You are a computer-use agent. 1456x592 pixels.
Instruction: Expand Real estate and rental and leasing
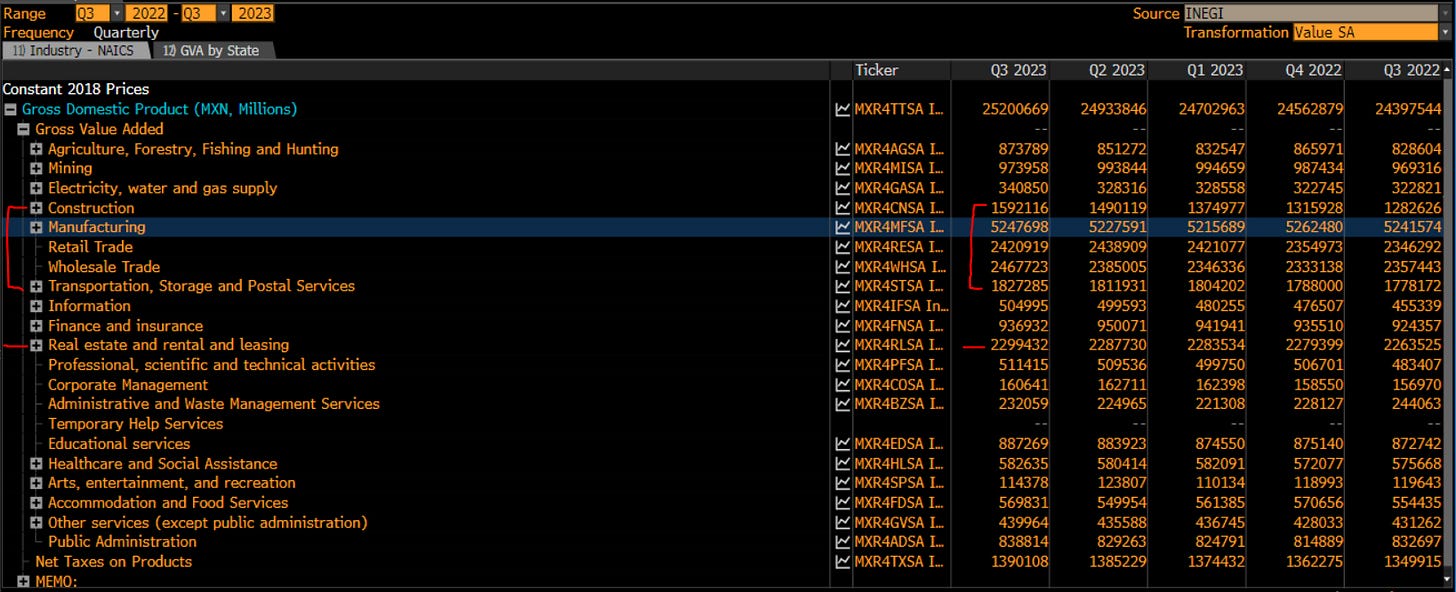(x=36, y=345)
